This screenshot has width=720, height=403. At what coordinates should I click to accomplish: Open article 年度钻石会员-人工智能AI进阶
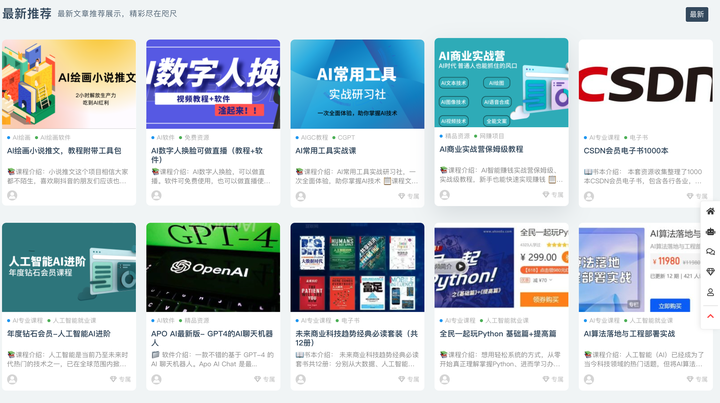coord(59,334)
